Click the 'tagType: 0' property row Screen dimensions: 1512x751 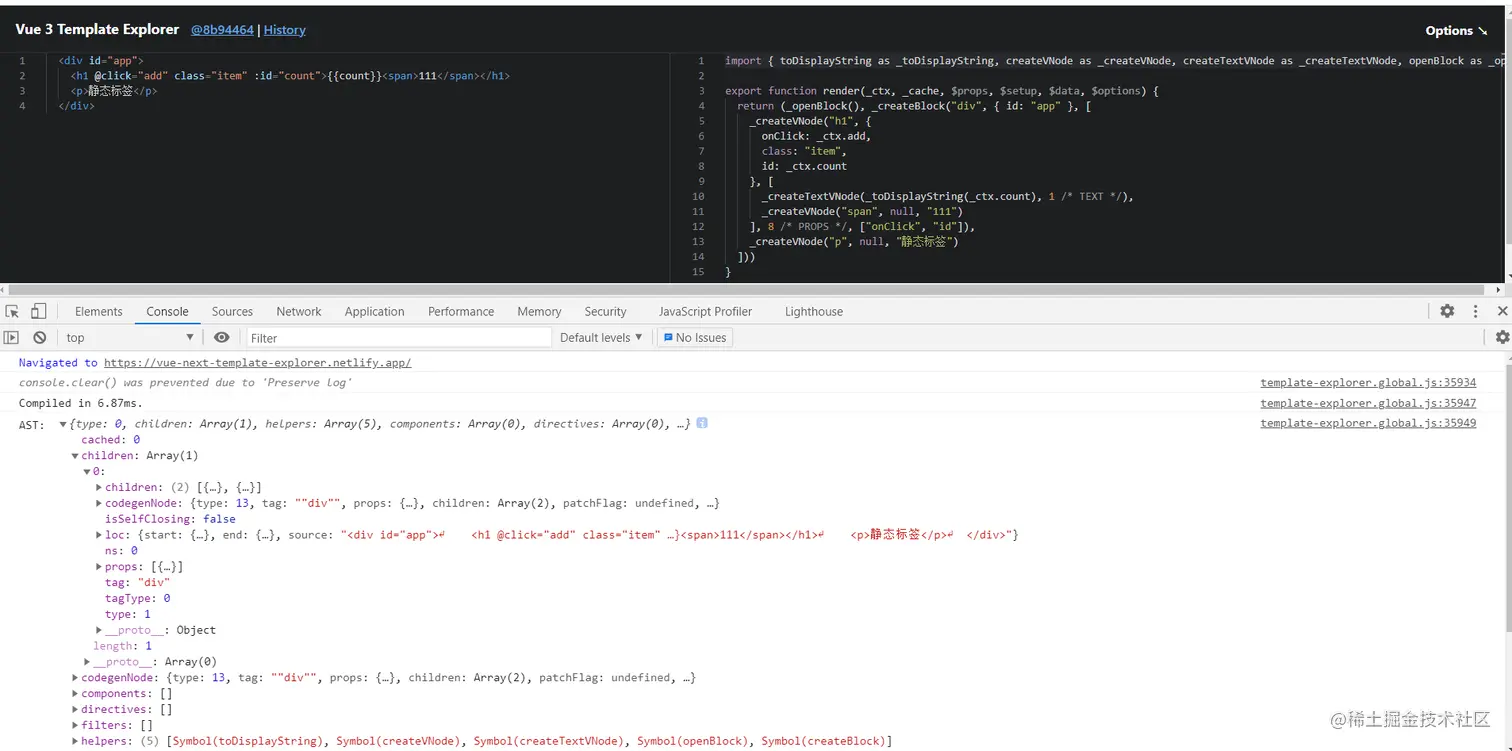pyautogui.click(x=137, y=599)
